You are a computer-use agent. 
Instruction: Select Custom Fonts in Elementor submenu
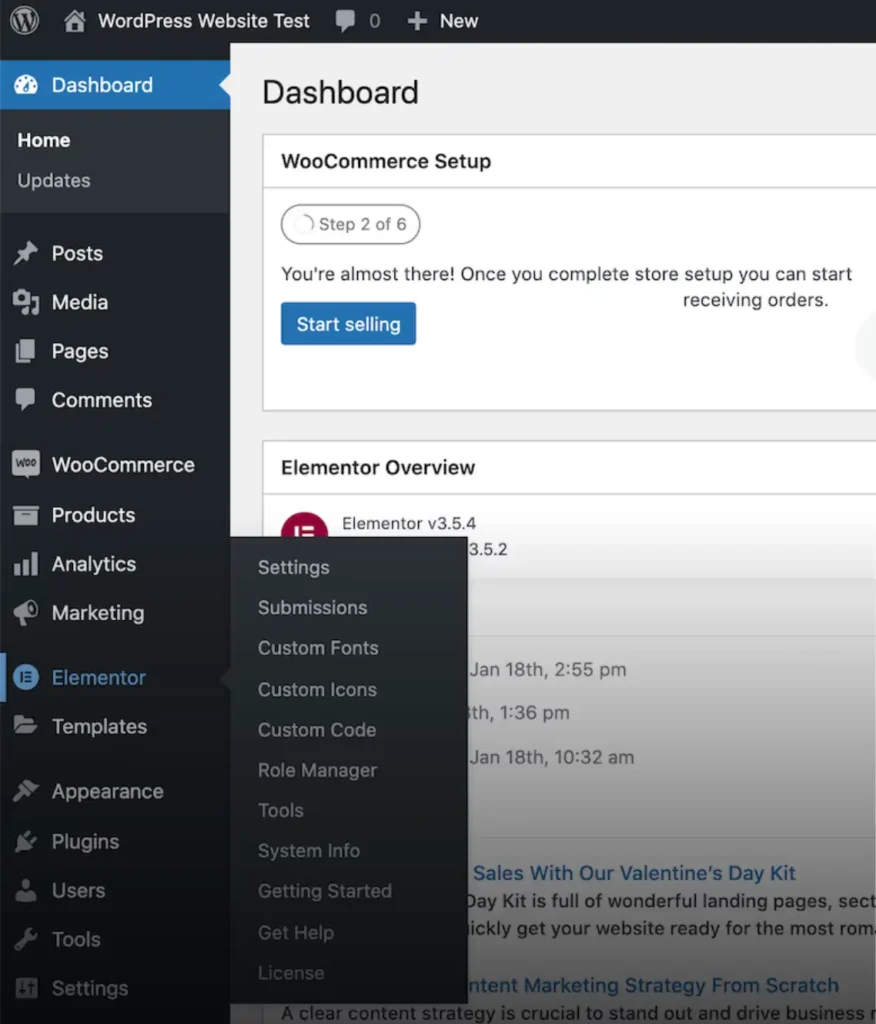point(318,648)
